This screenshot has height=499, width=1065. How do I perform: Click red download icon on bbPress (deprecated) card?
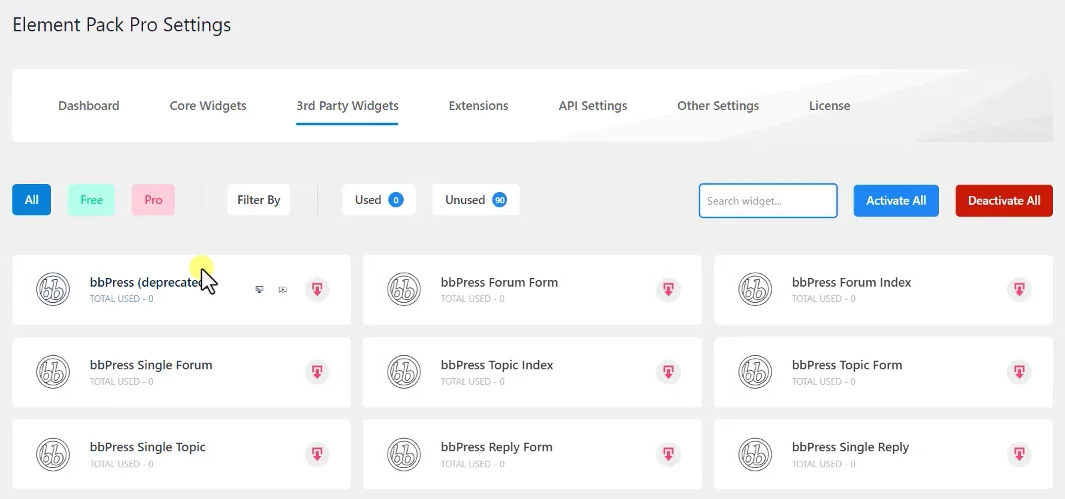coord(317,289)
